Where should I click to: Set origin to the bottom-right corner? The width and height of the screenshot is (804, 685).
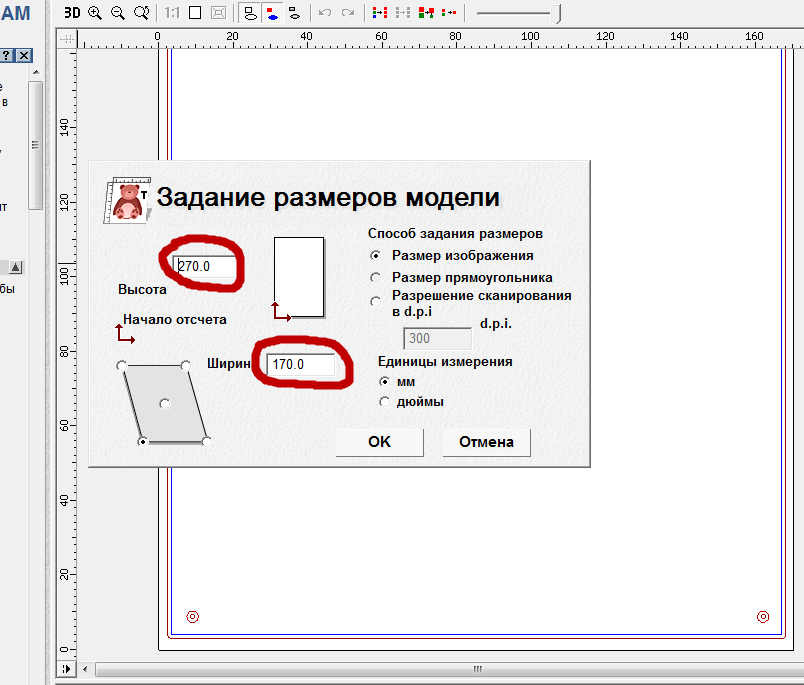206,441
